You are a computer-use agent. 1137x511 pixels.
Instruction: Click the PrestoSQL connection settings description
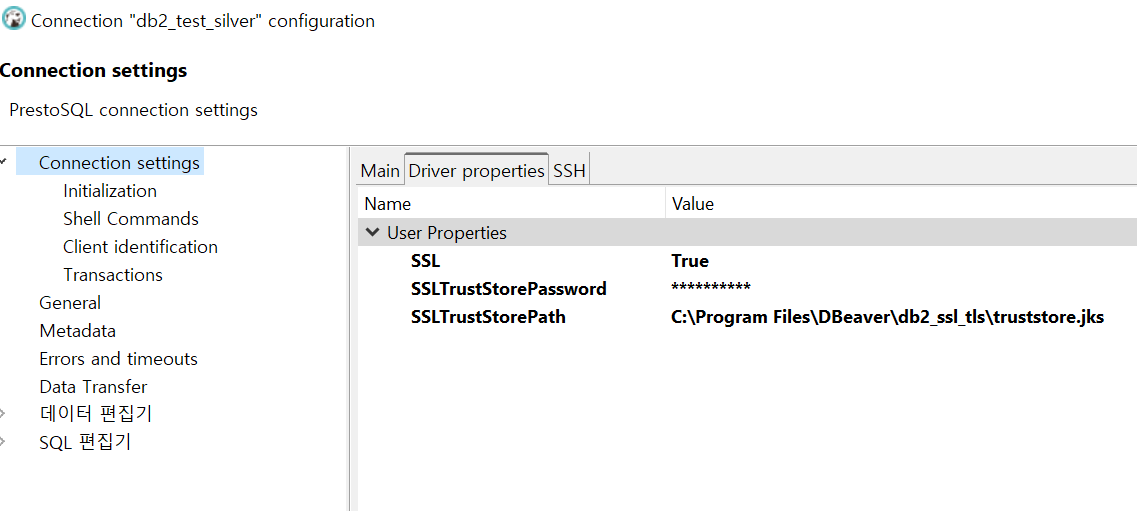133,110
